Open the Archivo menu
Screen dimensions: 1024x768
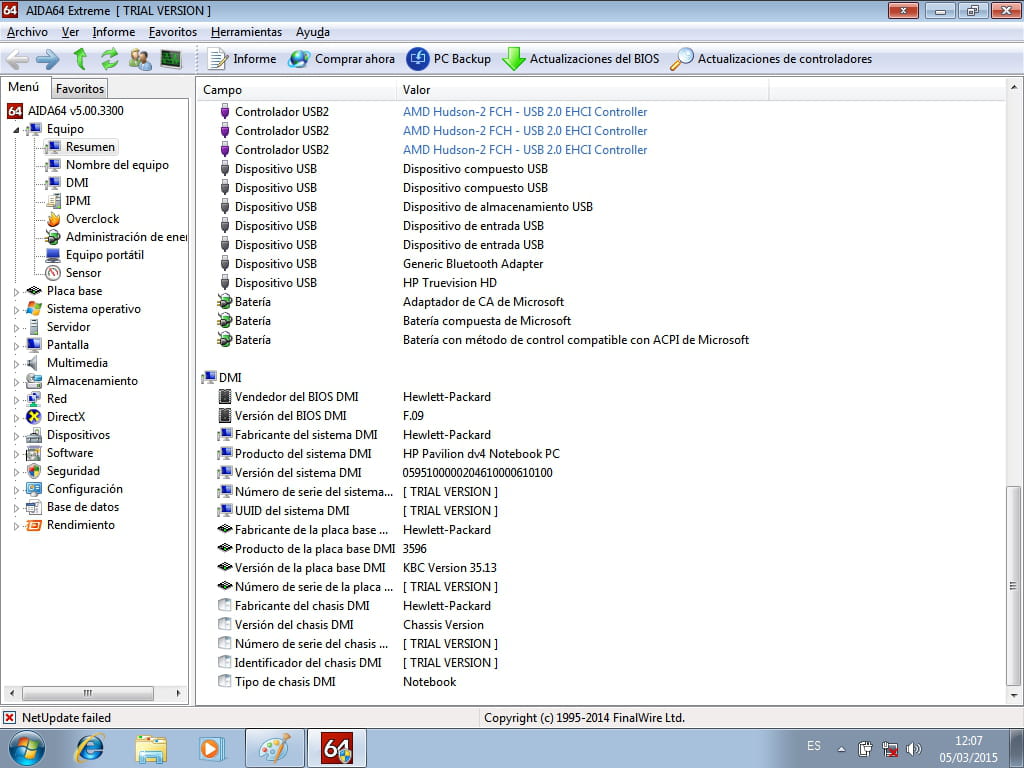click(27, 32)
